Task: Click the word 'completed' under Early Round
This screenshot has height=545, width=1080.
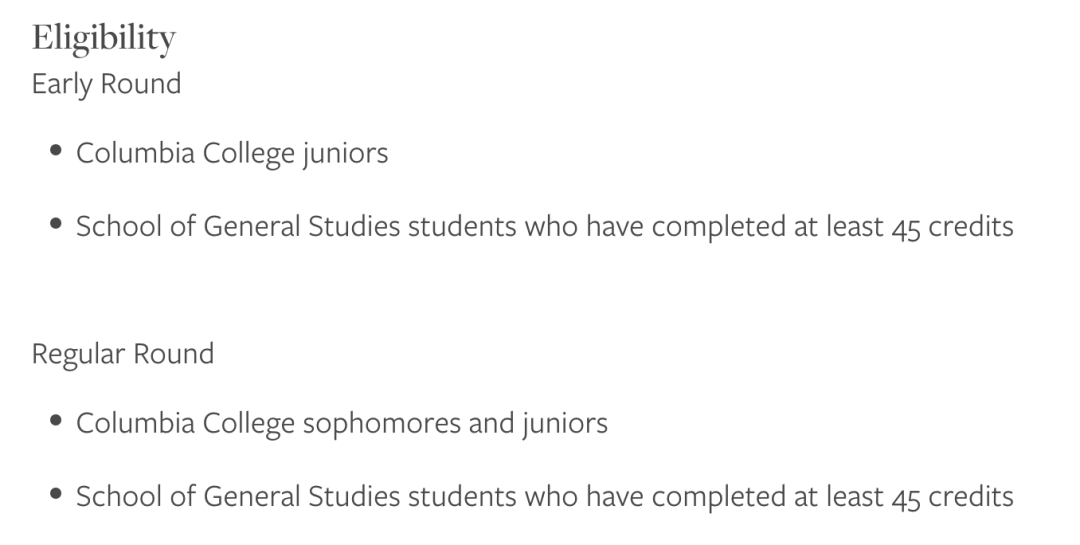Action: 718,228
